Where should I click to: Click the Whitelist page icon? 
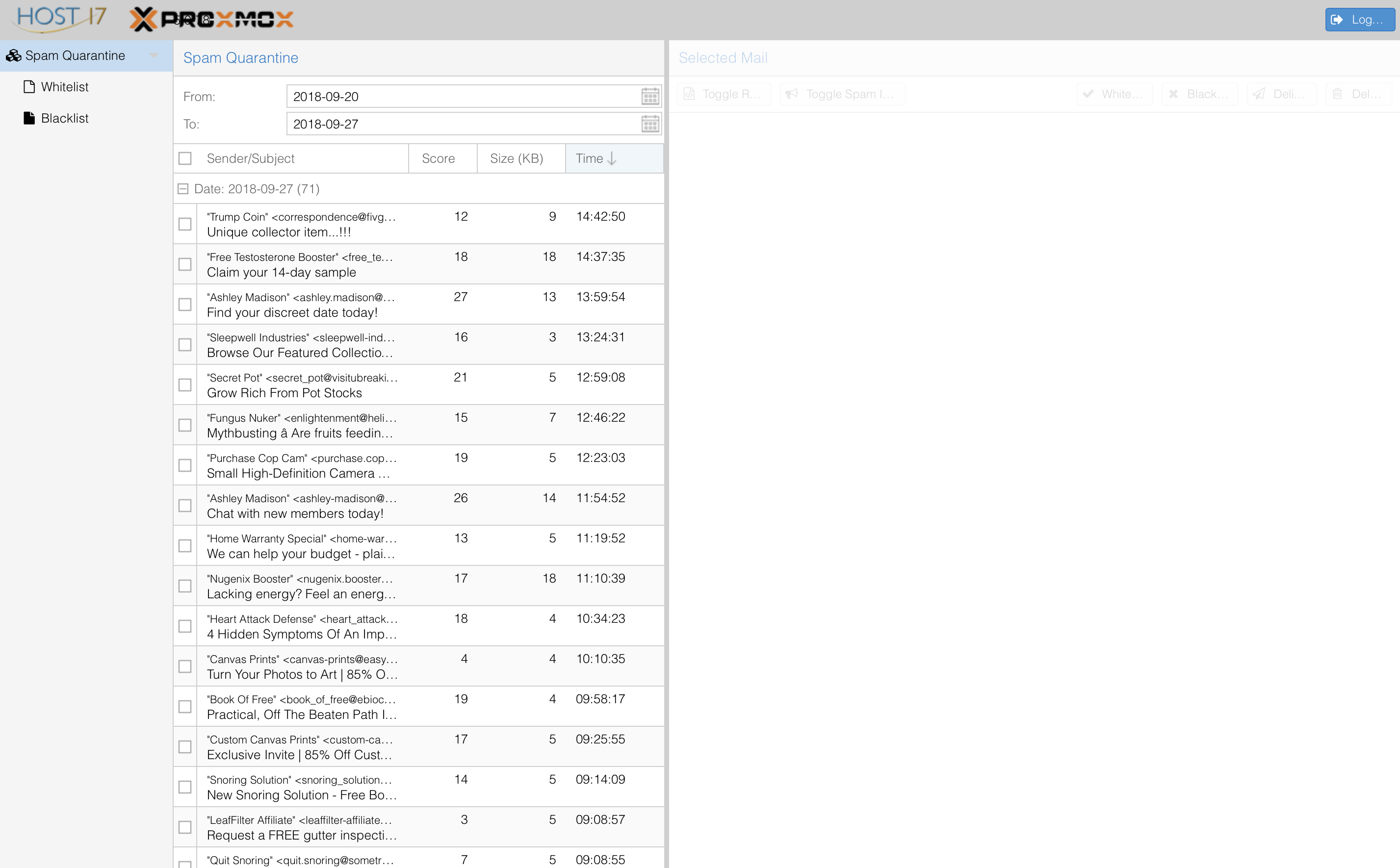[29, 87]
